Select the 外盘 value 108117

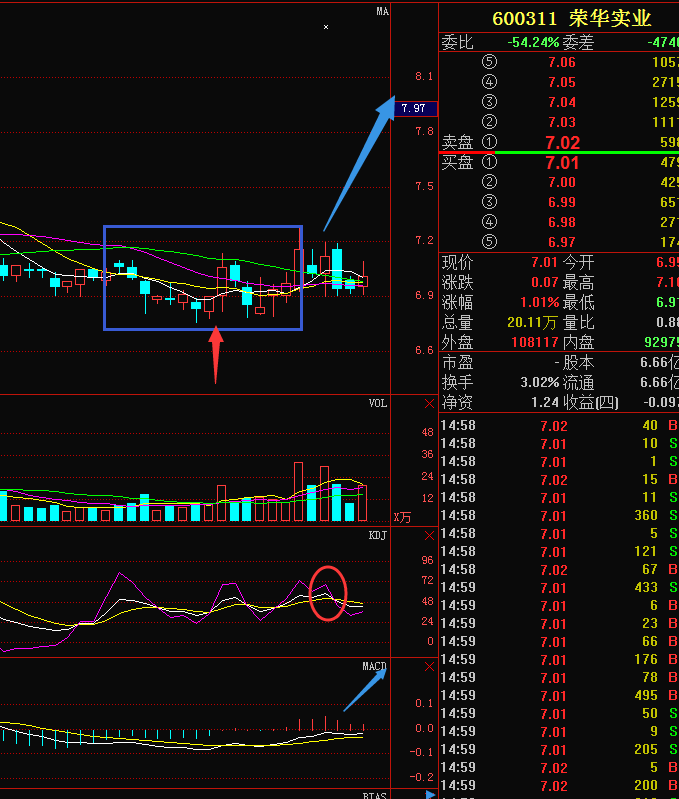click(x=535, y=342)
